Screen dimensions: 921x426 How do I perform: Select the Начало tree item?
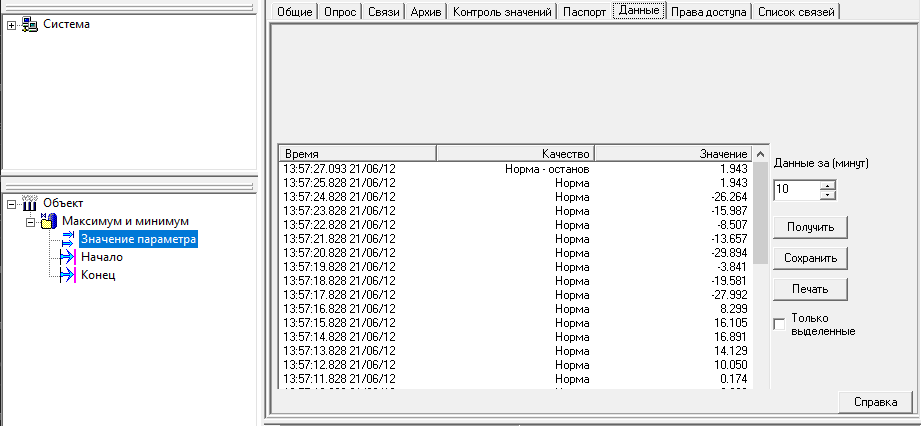click(102, 257)
